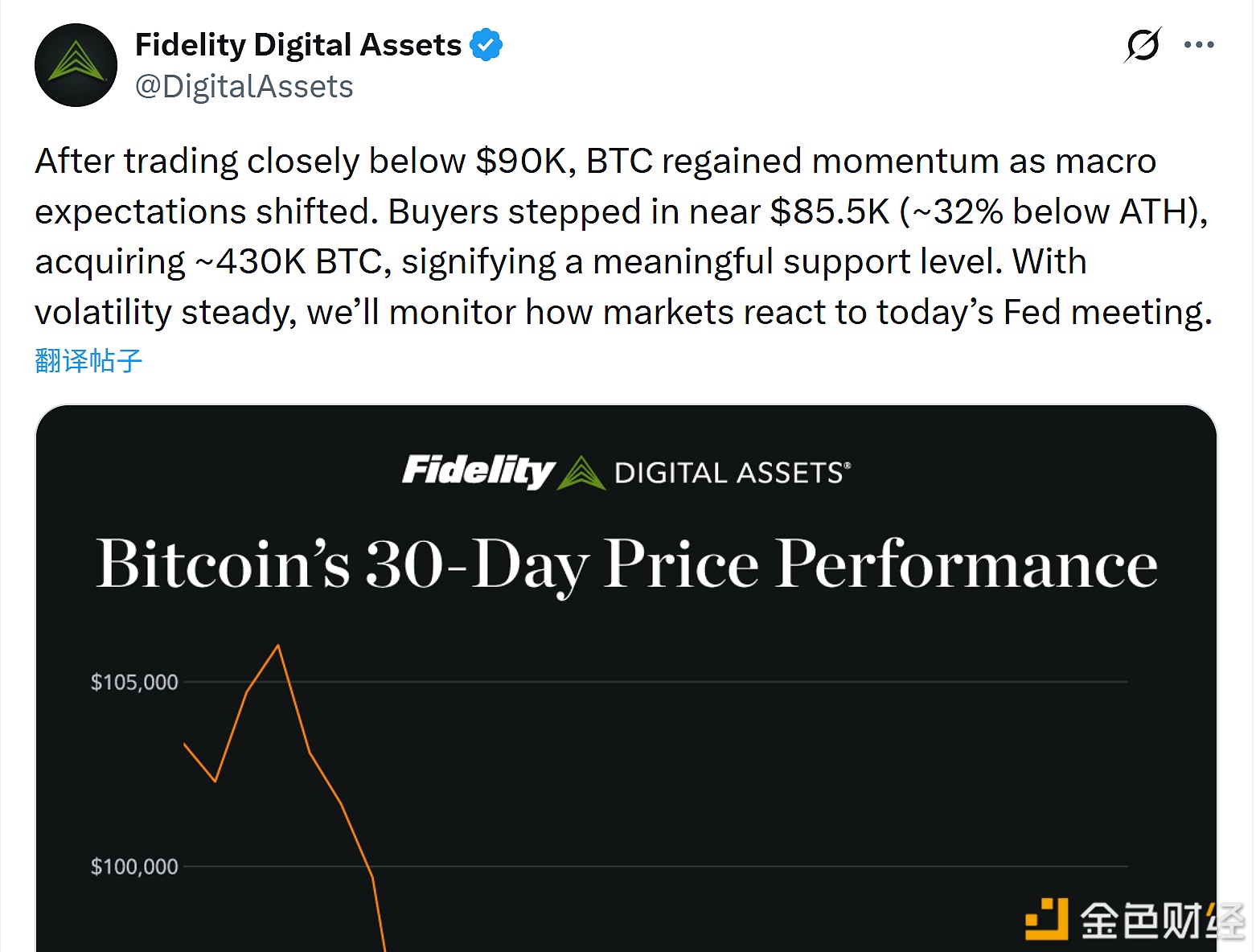Image resolution: width=1256 pixels, height=952 pixels.
Task: Click the blue verified badge
Action: [x=486, y=45]
